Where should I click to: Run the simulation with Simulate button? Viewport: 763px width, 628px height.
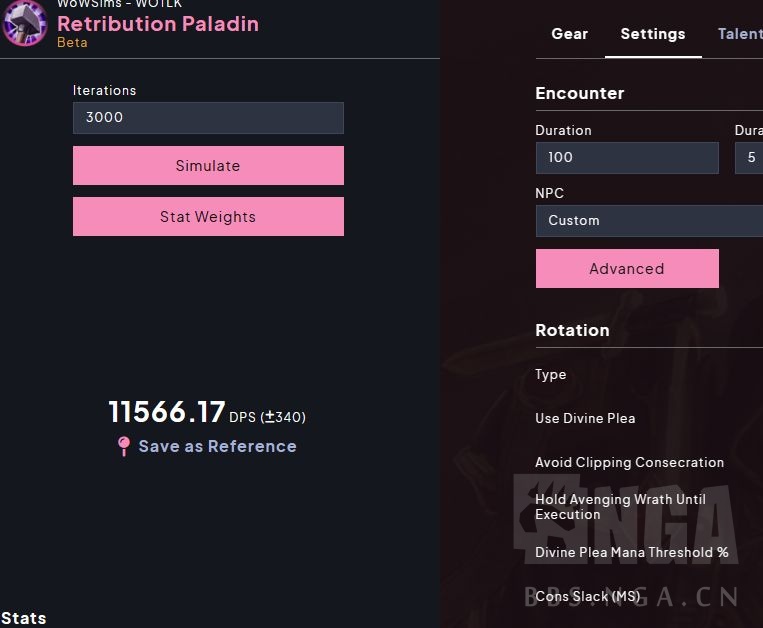(208, 166)
